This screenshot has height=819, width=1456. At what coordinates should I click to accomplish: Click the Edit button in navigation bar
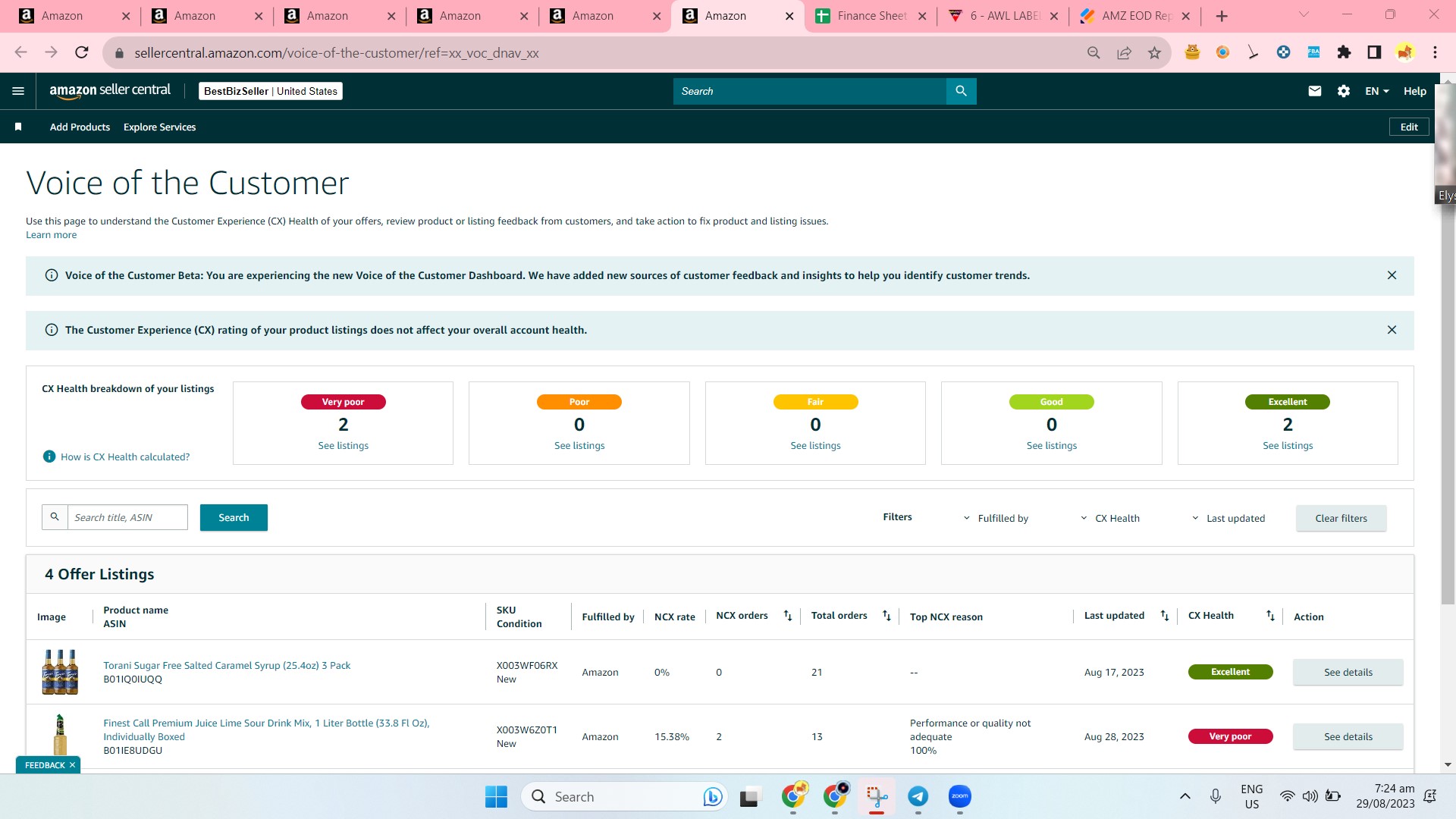1409,127
